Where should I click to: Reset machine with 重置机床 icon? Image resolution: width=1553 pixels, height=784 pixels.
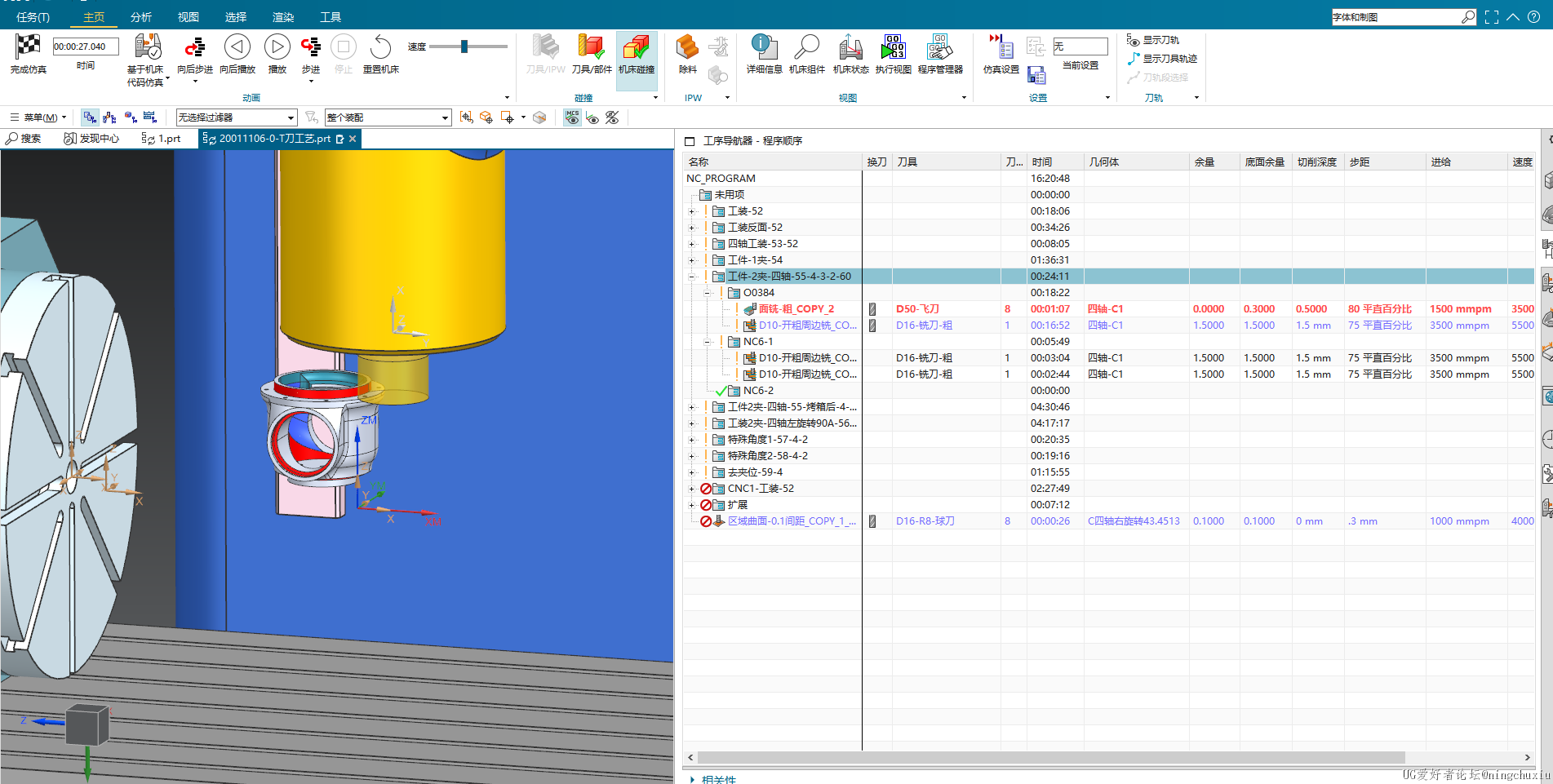click(380, 47)
